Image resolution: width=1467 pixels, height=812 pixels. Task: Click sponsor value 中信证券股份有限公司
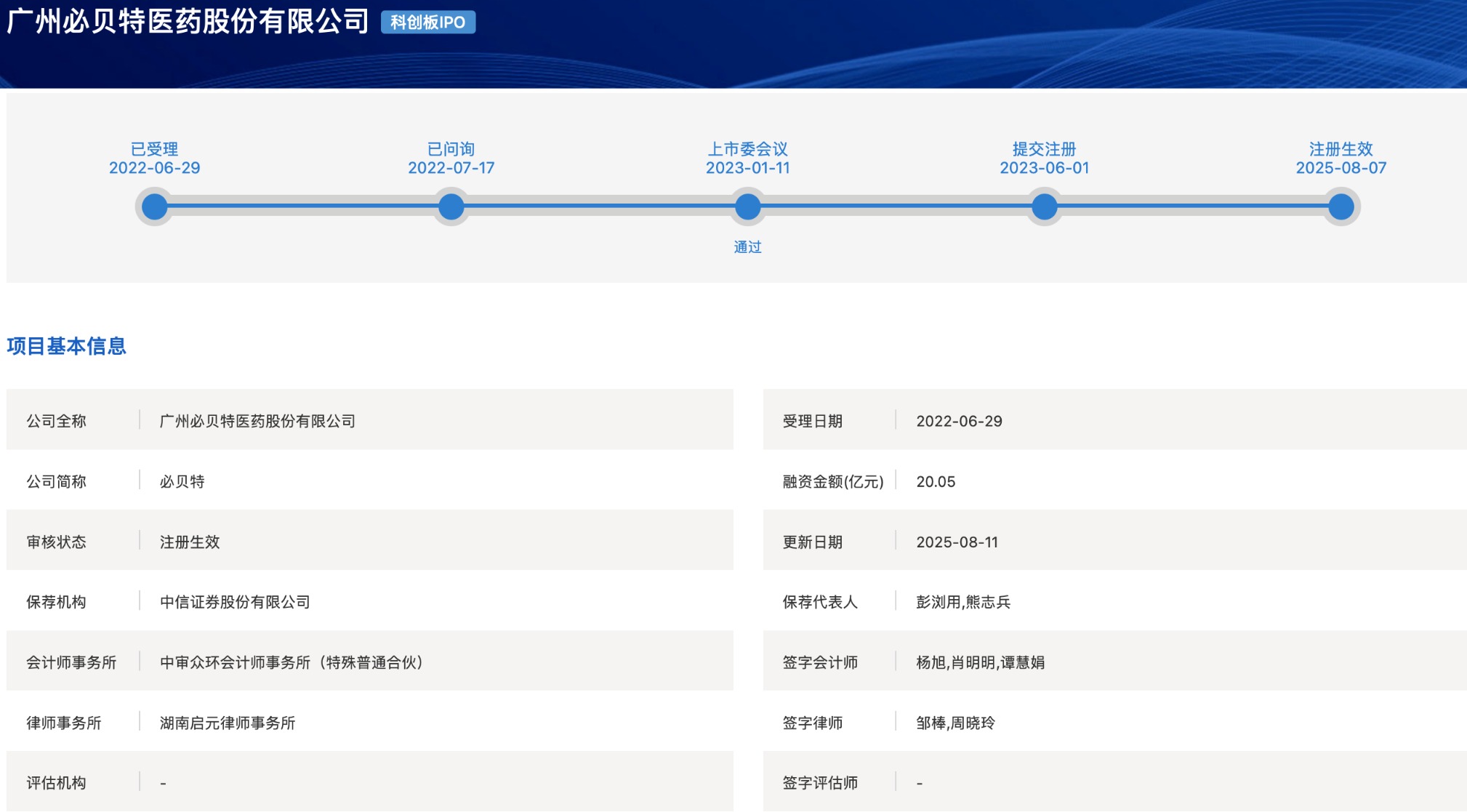tap(235, 602)
